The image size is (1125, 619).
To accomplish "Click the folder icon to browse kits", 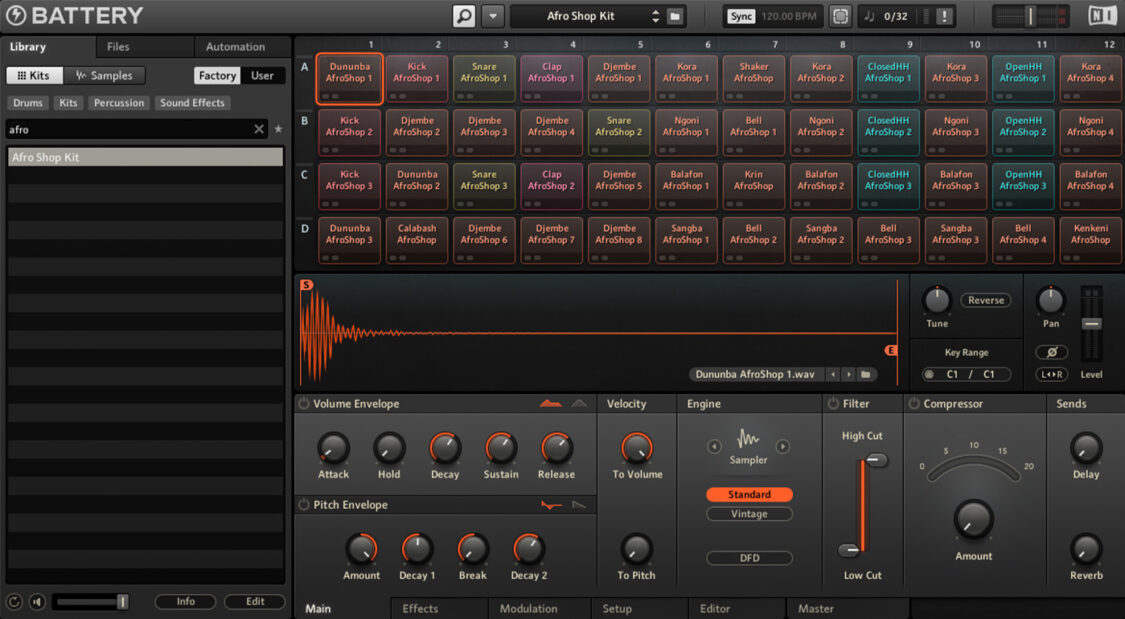I will coord(675,16).
